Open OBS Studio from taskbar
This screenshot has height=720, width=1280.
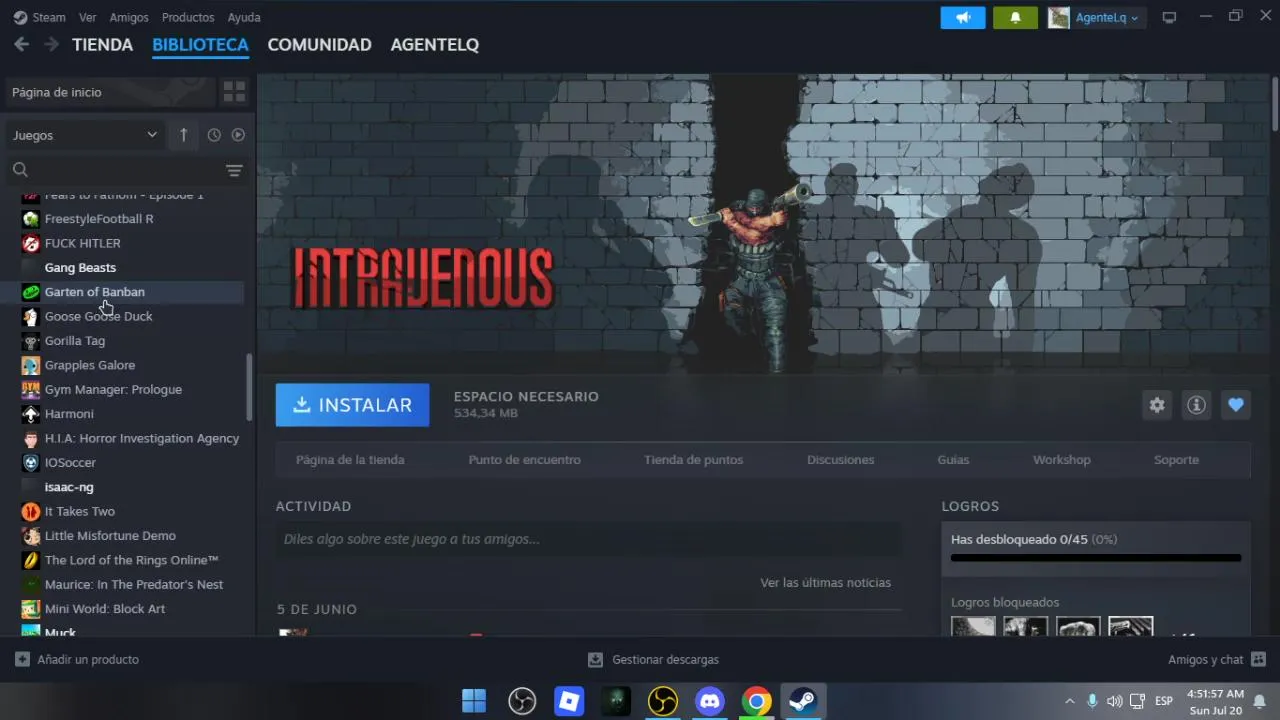click(x=522, y=701)
